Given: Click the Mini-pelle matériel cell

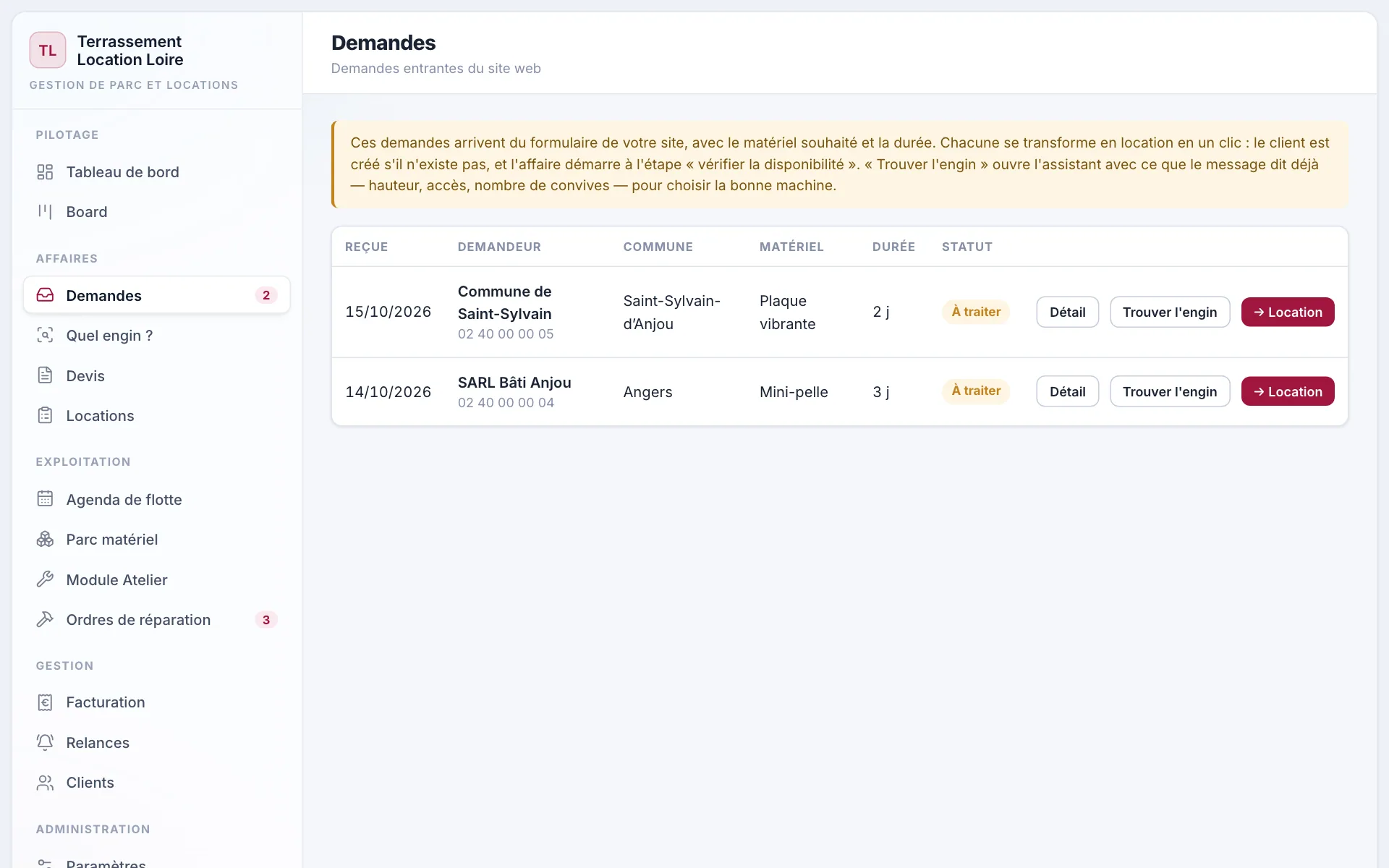Looking at the screenshot, I should click(794, 392).
